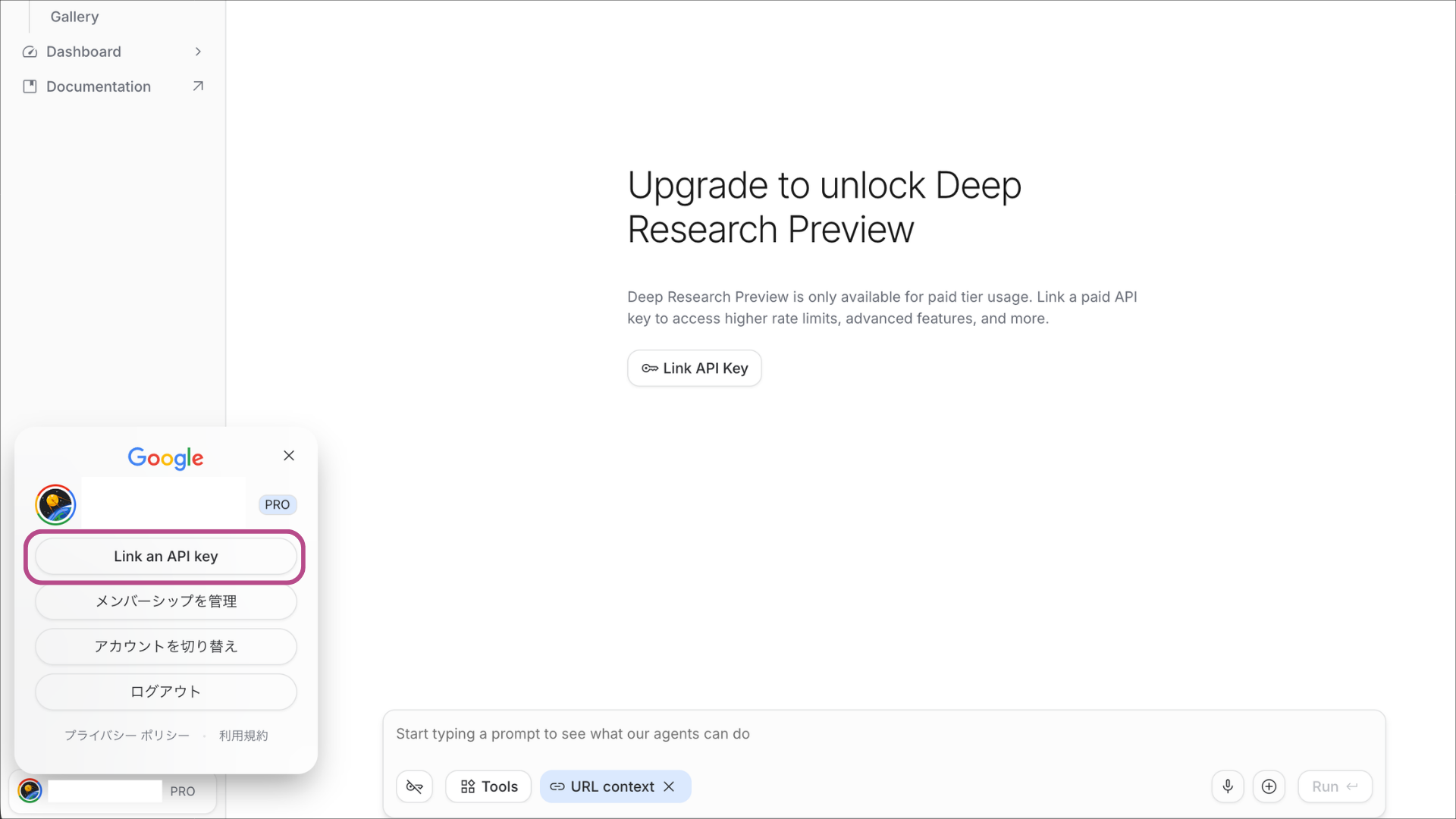This screenshot has width=1456, height=819.
Task: Click the Documentation external-link arrow icon
Action: tap(198, 86)
